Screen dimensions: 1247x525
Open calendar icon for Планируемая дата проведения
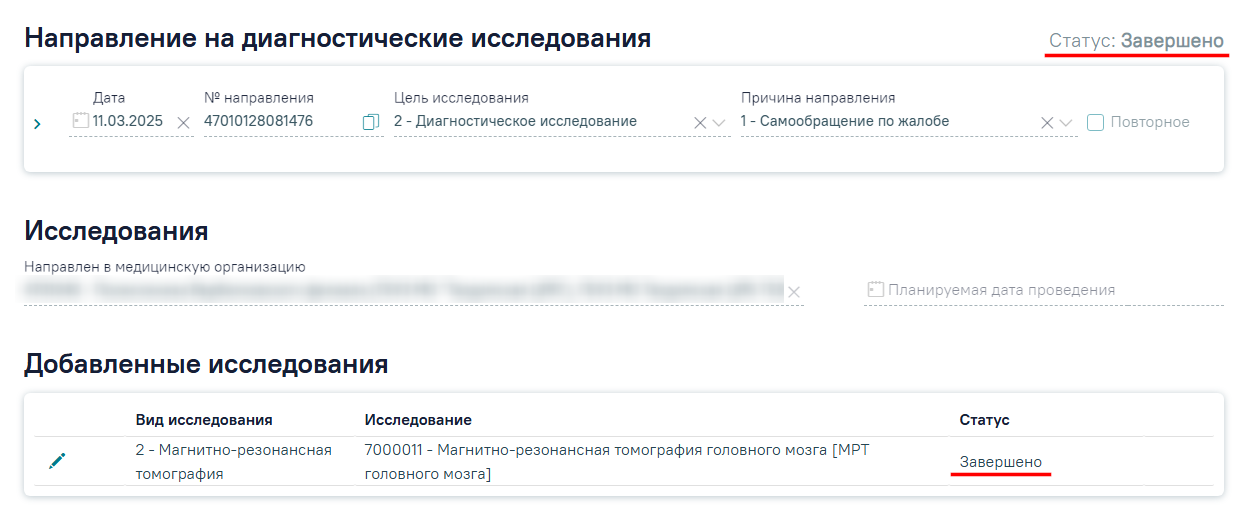pos(876,290)
